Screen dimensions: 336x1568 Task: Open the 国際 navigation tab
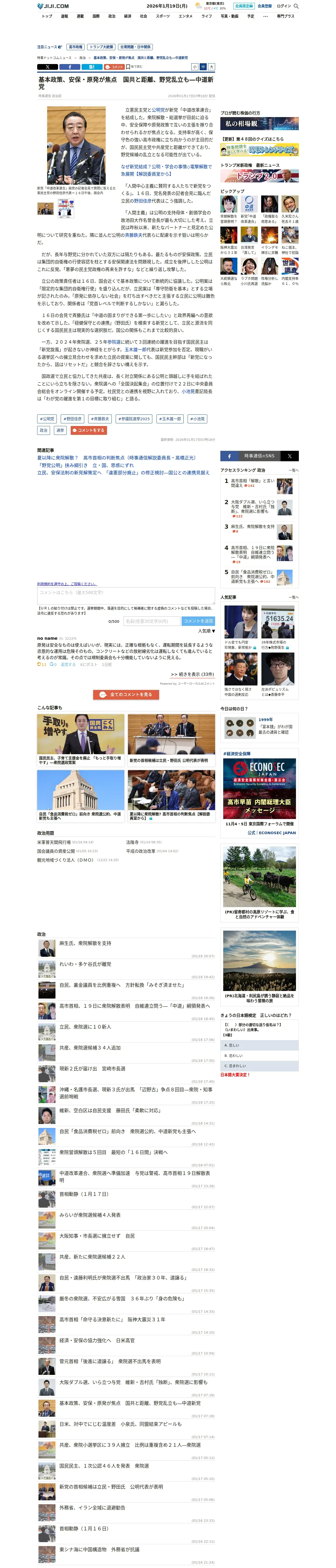click(96, 16)
